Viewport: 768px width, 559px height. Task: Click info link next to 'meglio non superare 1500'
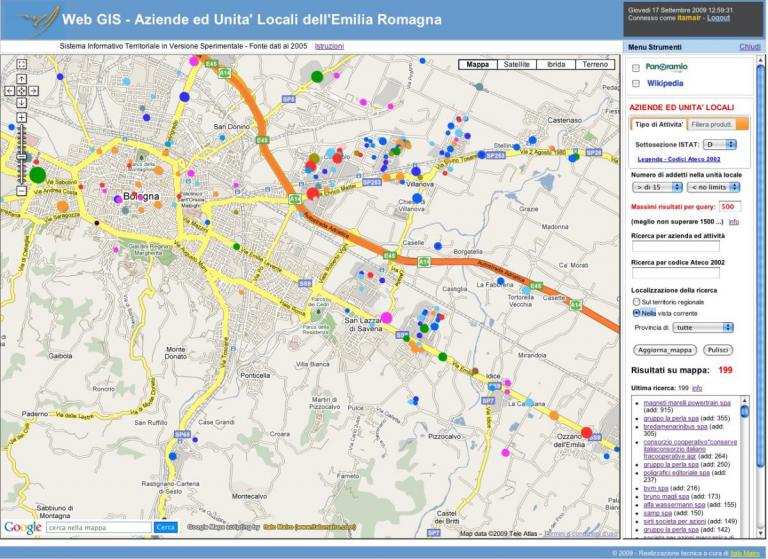click(734, 222)
